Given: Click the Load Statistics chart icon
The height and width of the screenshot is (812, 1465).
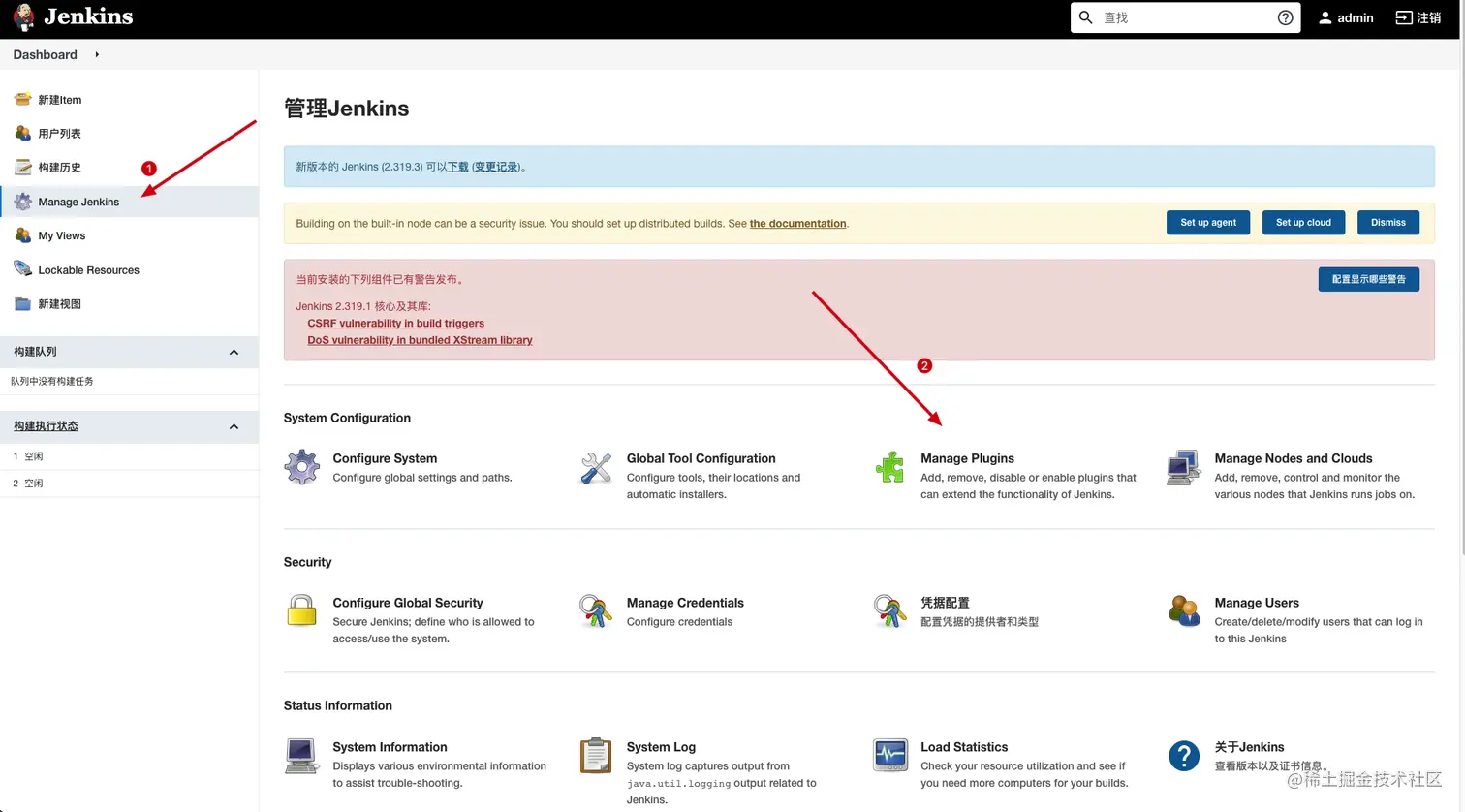Looking at the screenshot, I should click(889, 755).
